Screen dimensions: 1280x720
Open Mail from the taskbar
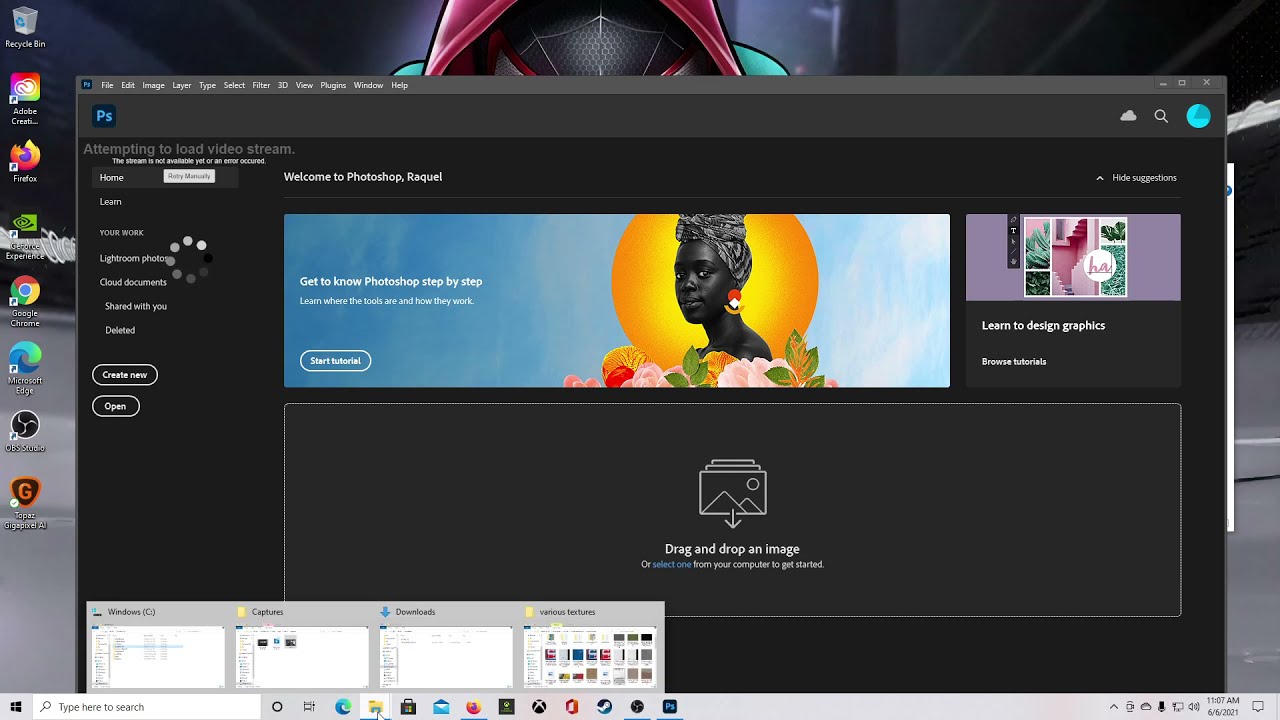[x=441, y=707]
